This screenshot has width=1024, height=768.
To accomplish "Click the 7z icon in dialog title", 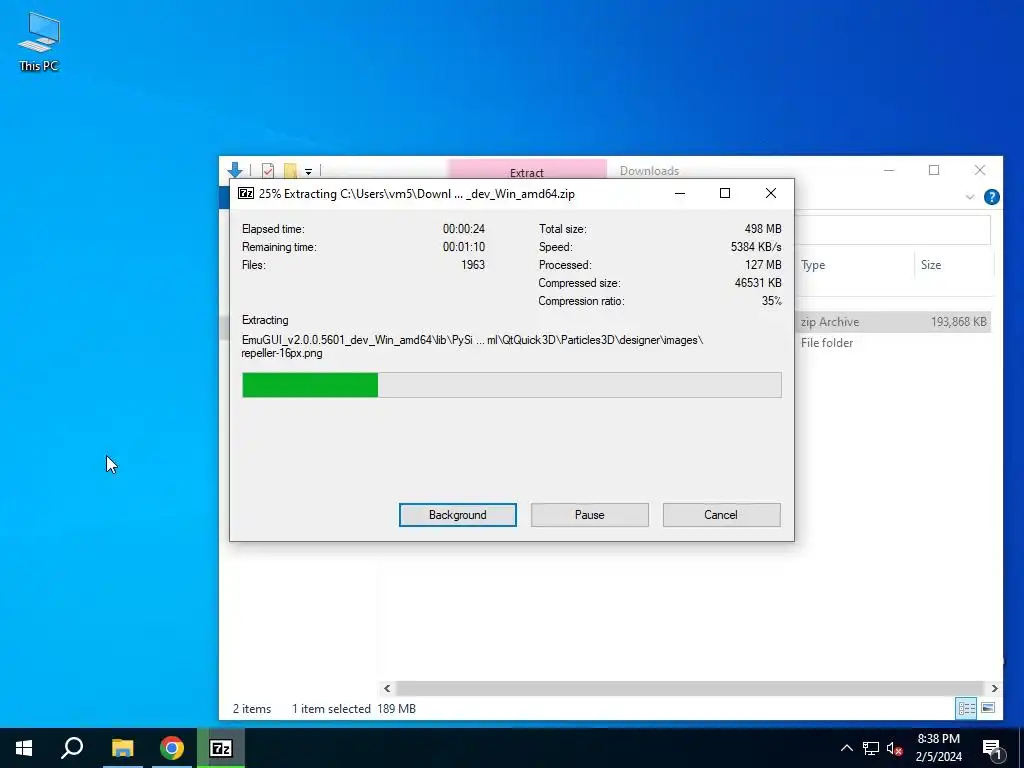I will click(x=246, y=193).
